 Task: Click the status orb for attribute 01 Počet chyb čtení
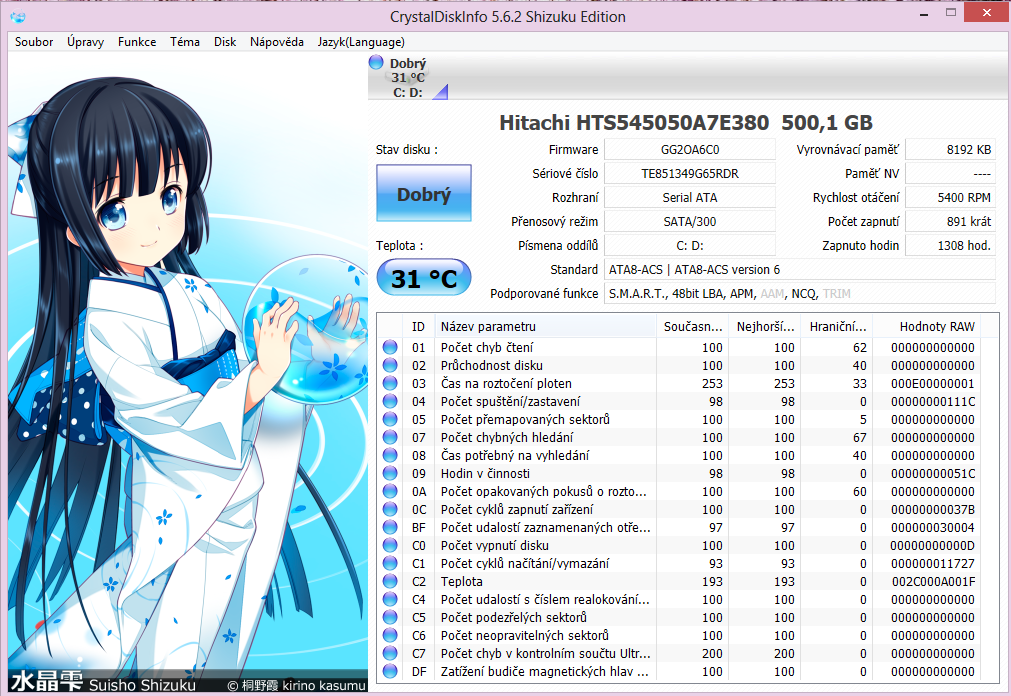click(x=390, y=347)
